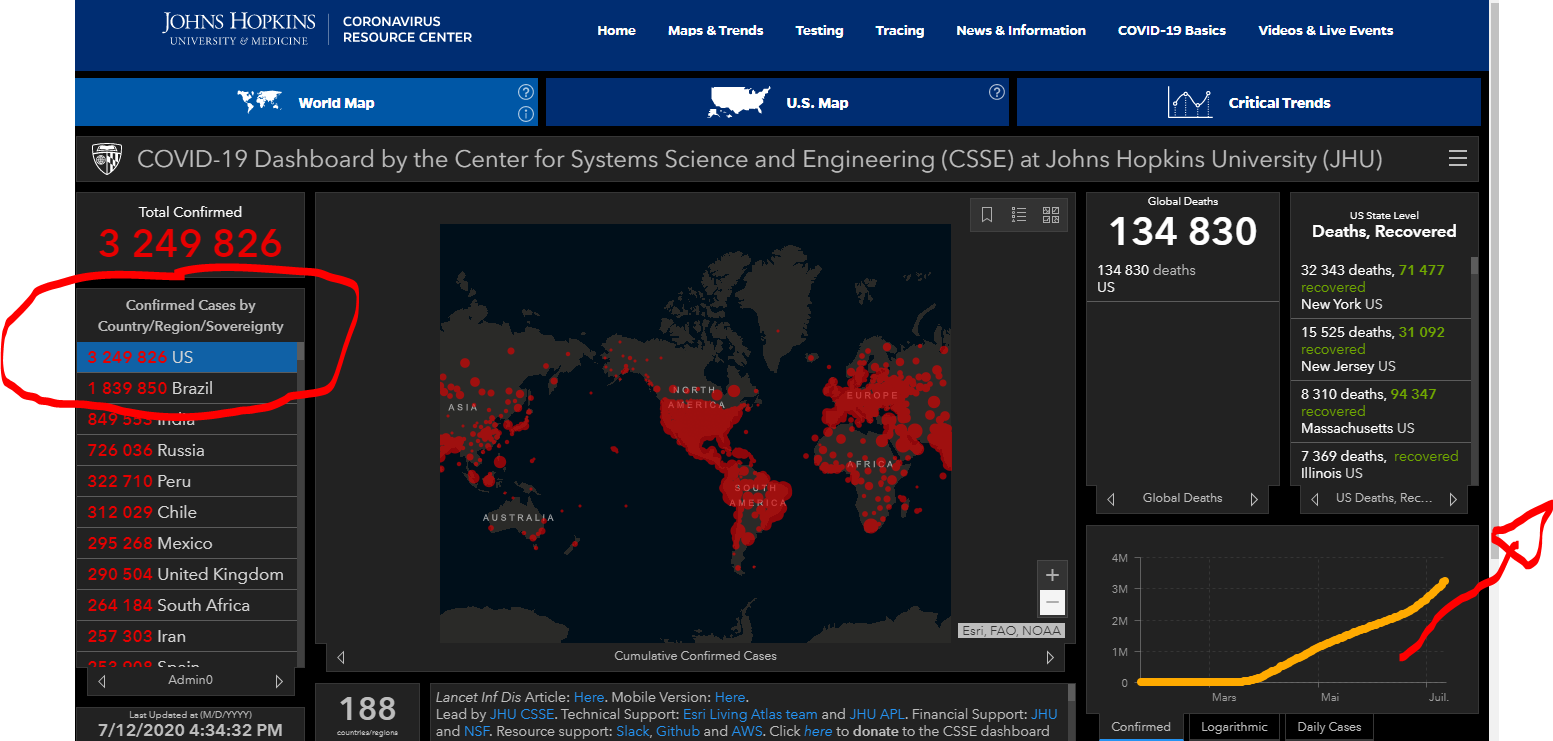Open the map bookmarks icon
Screen dimensions: 1553x741
click(x=986, y=214)
